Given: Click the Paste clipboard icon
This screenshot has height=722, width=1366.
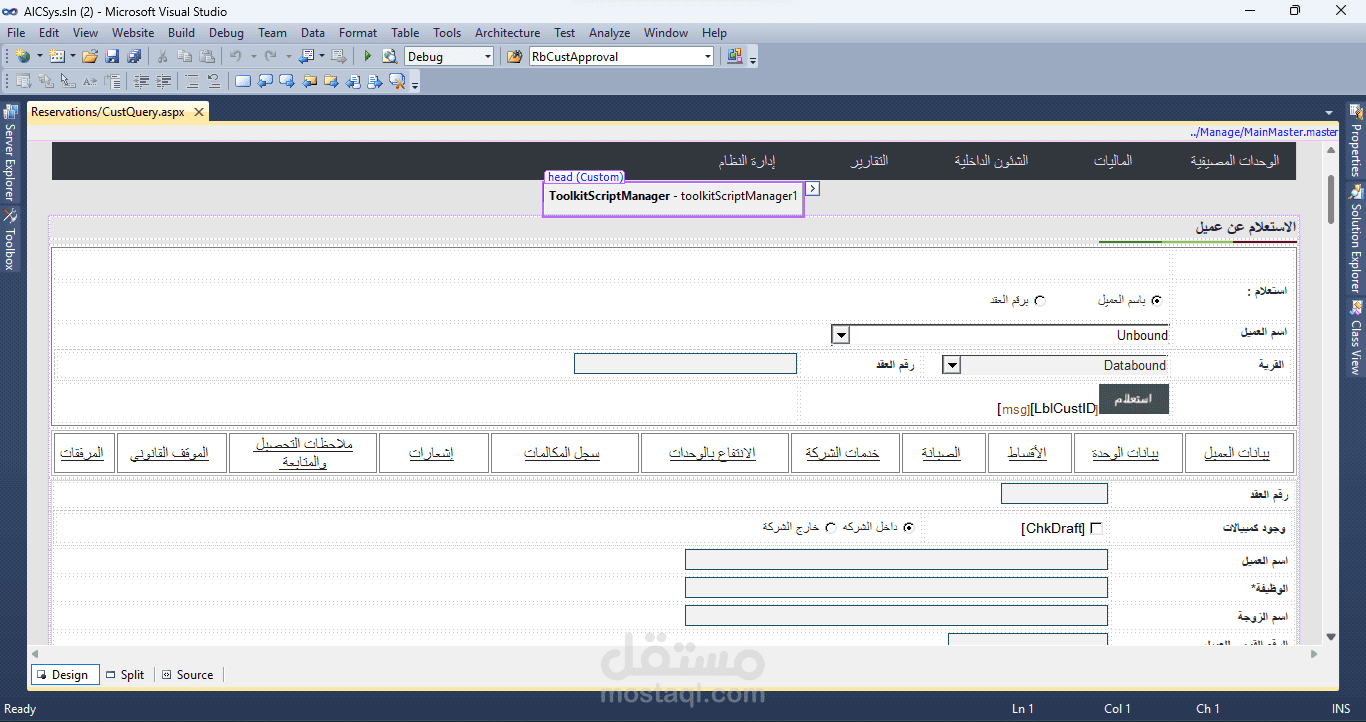Looking at the screenshot, I should (207, 56).
